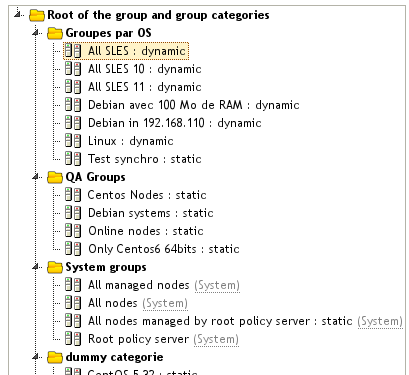Click the QA Groups folder icon
The height and width of the screenshot is (375, 409).
(55, 177)
